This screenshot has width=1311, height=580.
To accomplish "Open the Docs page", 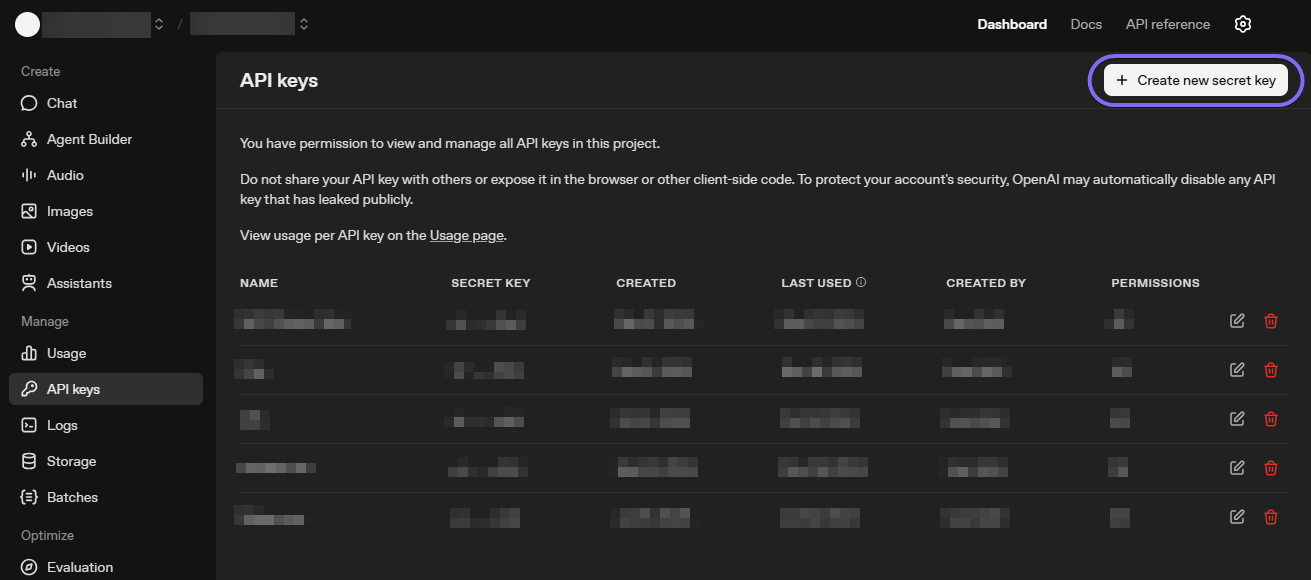I will point(1085,24).
